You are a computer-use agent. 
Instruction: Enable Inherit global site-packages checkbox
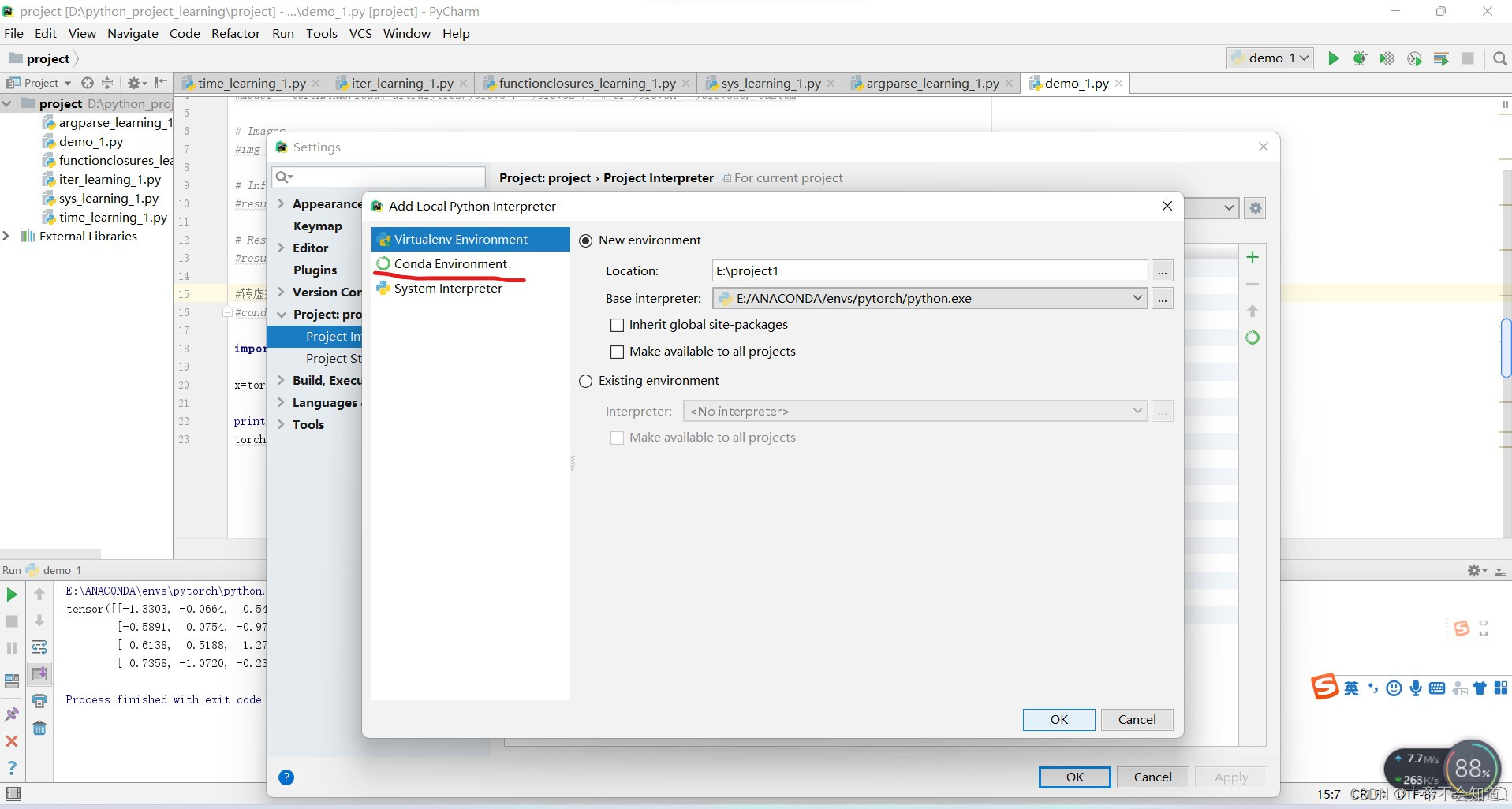coord(618,325)
